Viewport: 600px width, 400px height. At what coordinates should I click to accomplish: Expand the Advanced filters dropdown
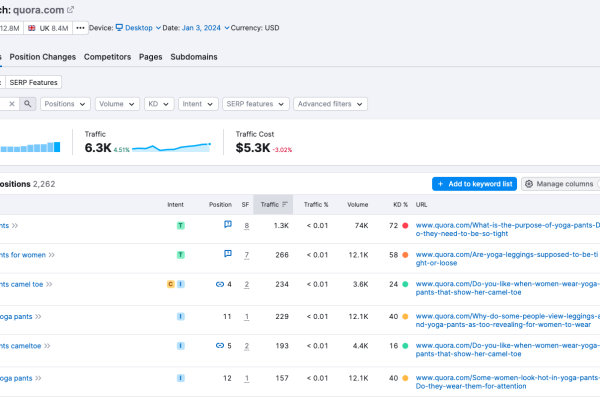tap(330, 104)
